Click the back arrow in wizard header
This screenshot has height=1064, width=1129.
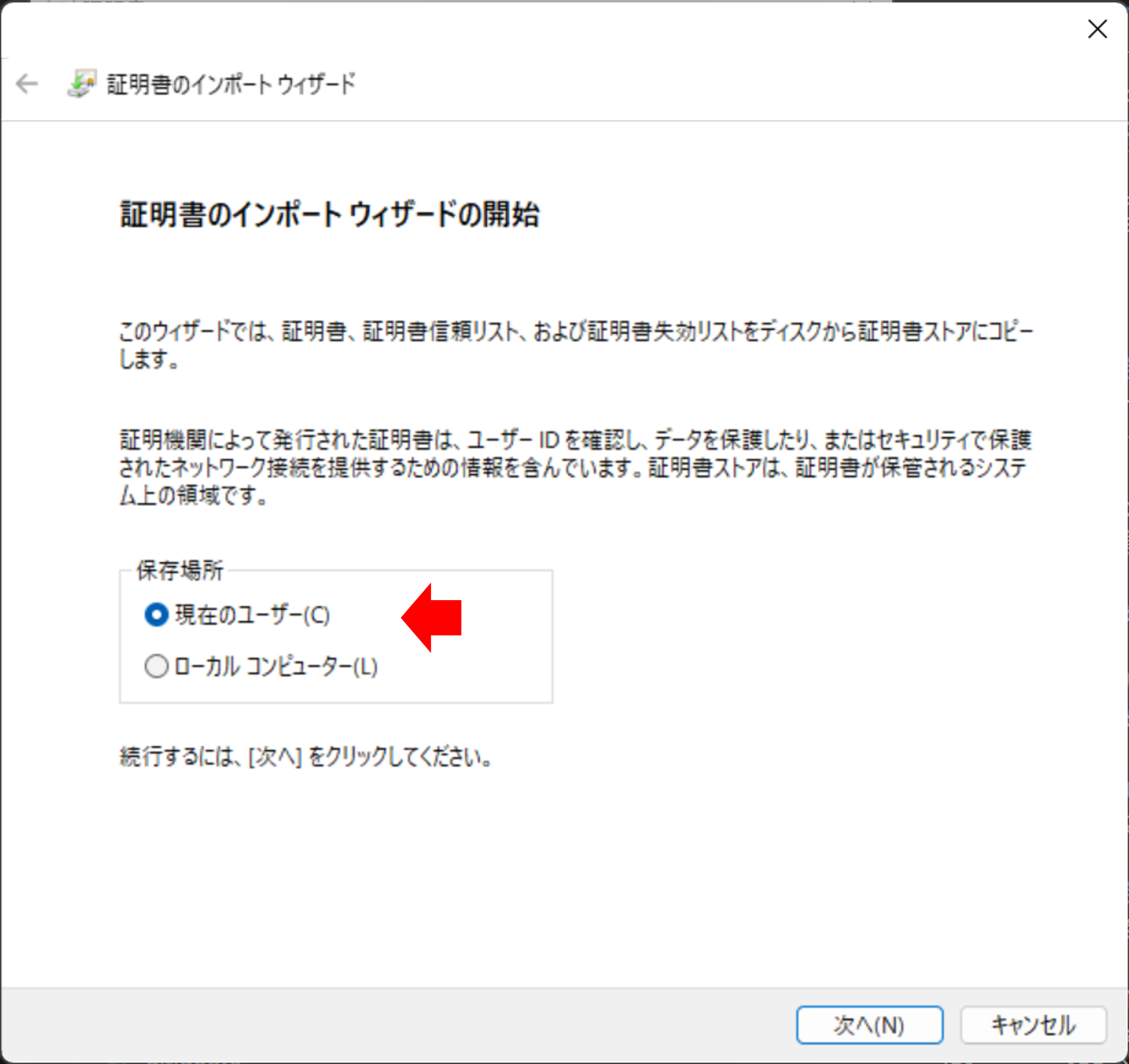27,84
